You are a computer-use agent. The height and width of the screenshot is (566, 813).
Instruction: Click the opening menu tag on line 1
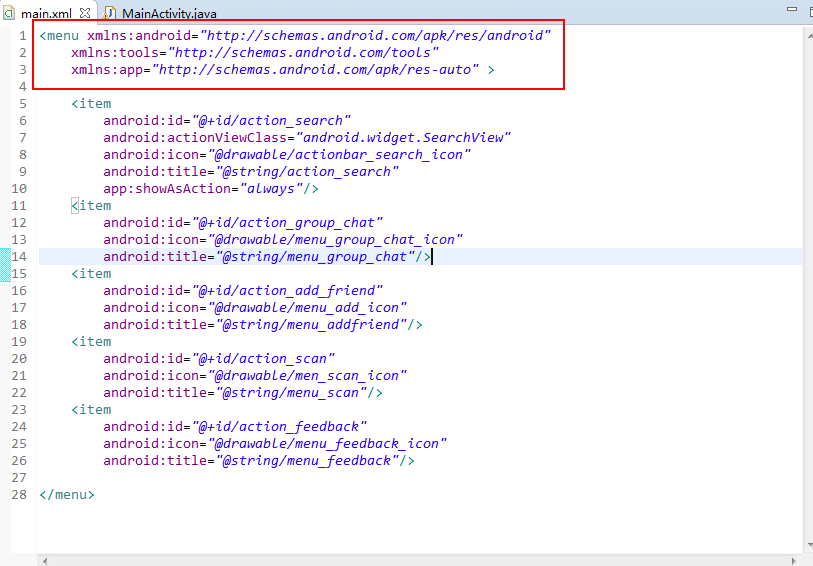(59, 36)
